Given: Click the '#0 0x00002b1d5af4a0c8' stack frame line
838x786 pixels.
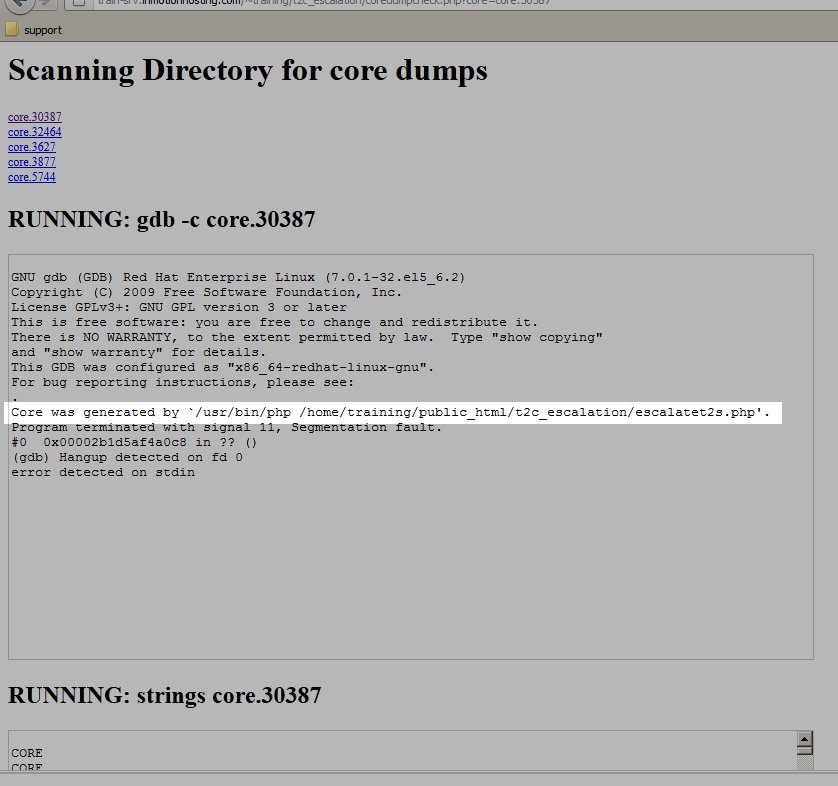Looking at the screenshot, I should click(134, 442).
